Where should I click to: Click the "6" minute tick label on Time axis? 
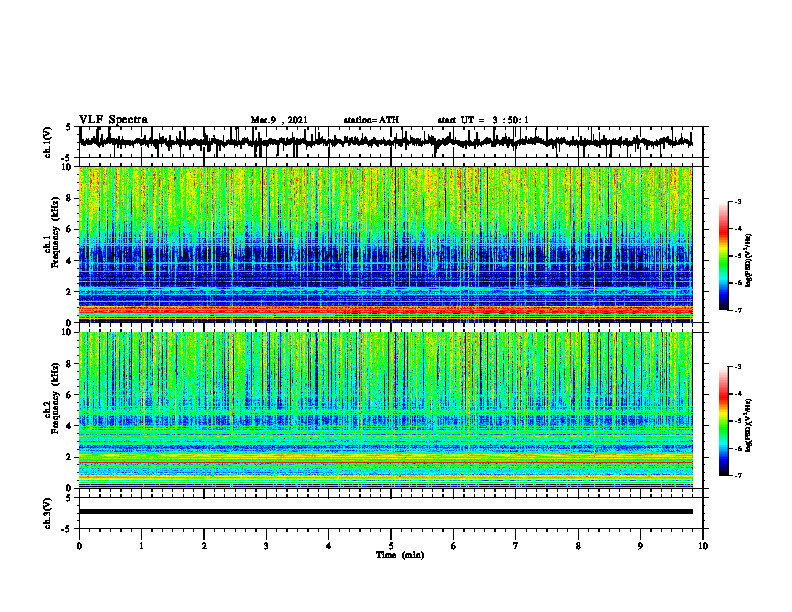454,546
